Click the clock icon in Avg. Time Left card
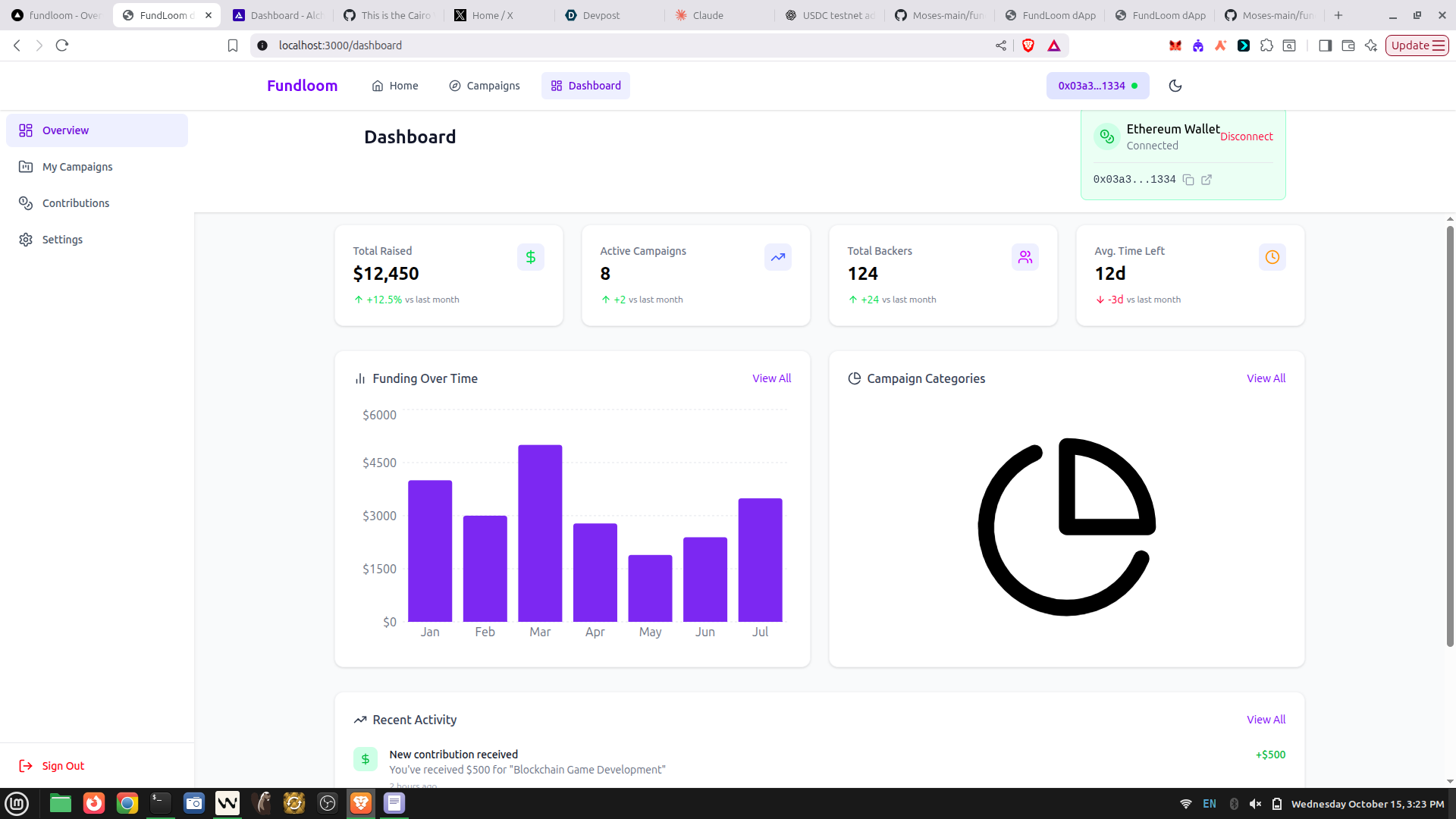Screen dimensions: 1456x819 click(1272, 257)
